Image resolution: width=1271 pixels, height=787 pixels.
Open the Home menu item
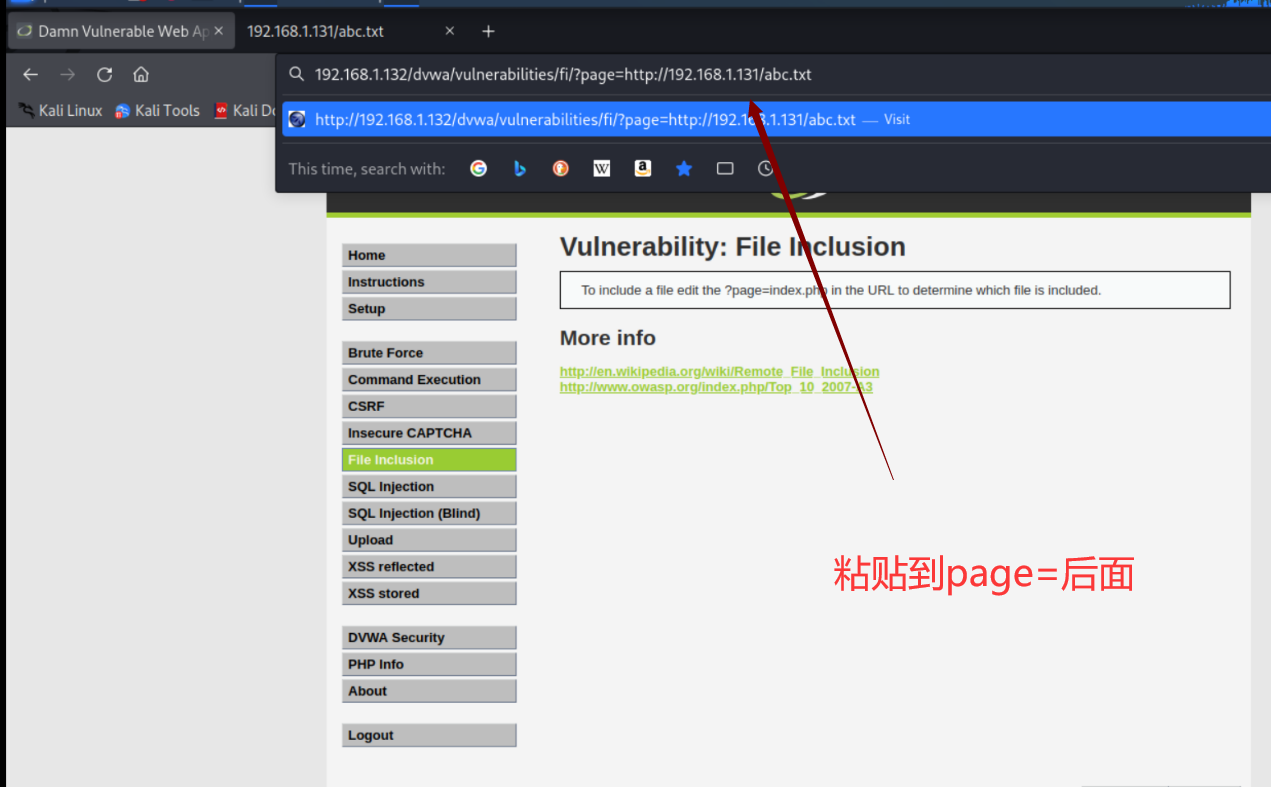click(x=429, y=255)
